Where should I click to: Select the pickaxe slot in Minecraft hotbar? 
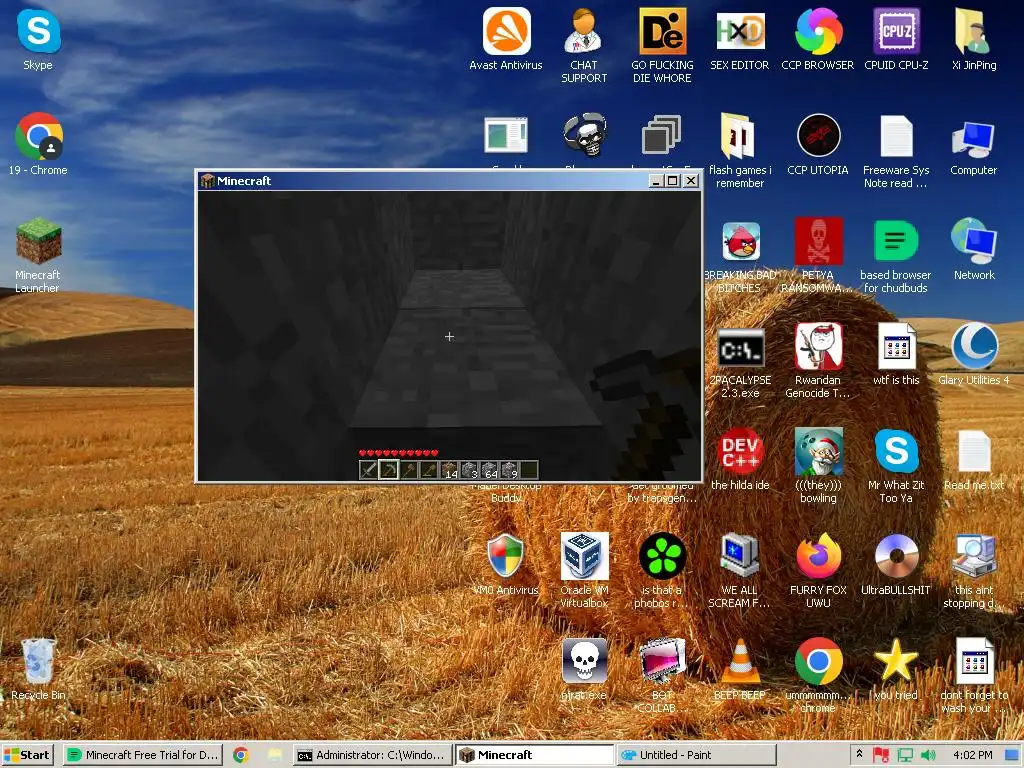[389, 470]
